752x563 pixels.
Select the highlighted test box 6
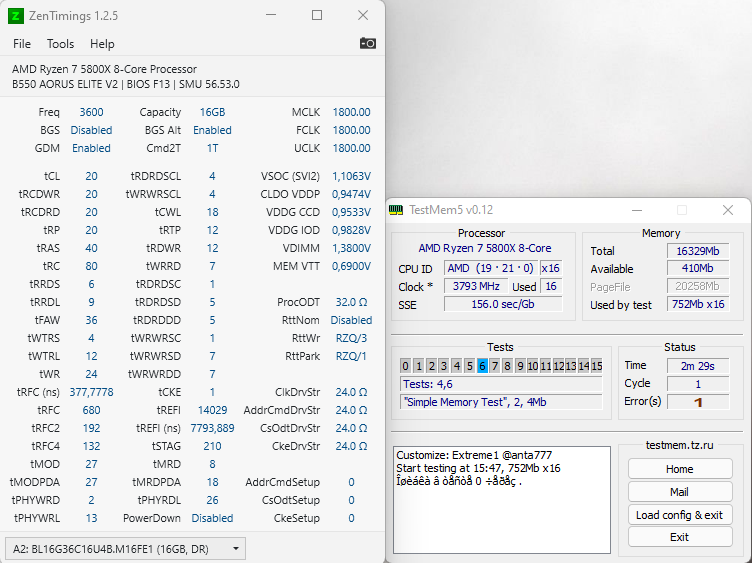[482, 366]
